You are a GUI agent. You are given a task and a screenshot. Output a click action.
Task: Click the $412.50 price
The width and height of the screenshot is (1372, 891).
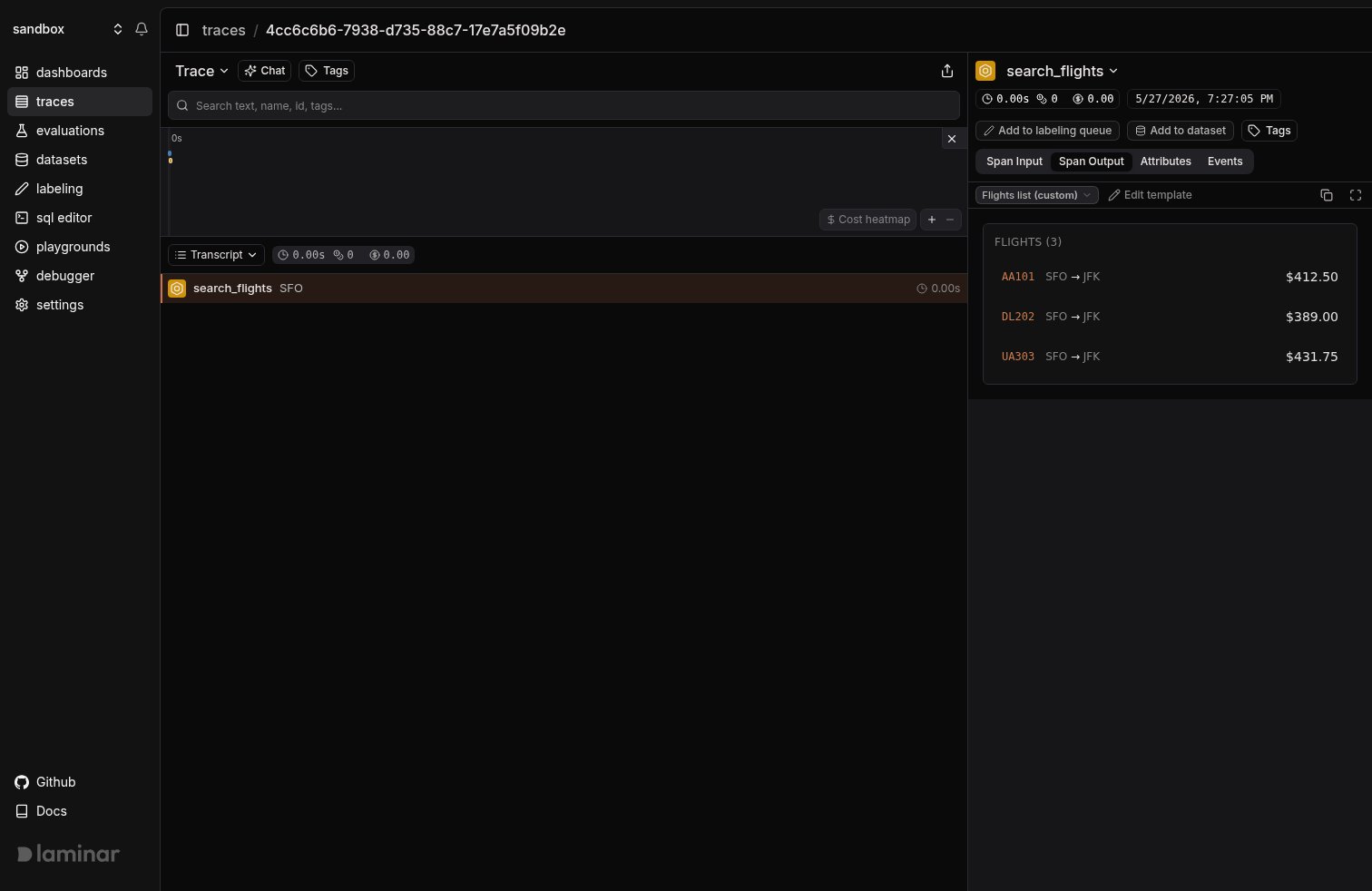pyautogui.click(x=1311, y=277)
